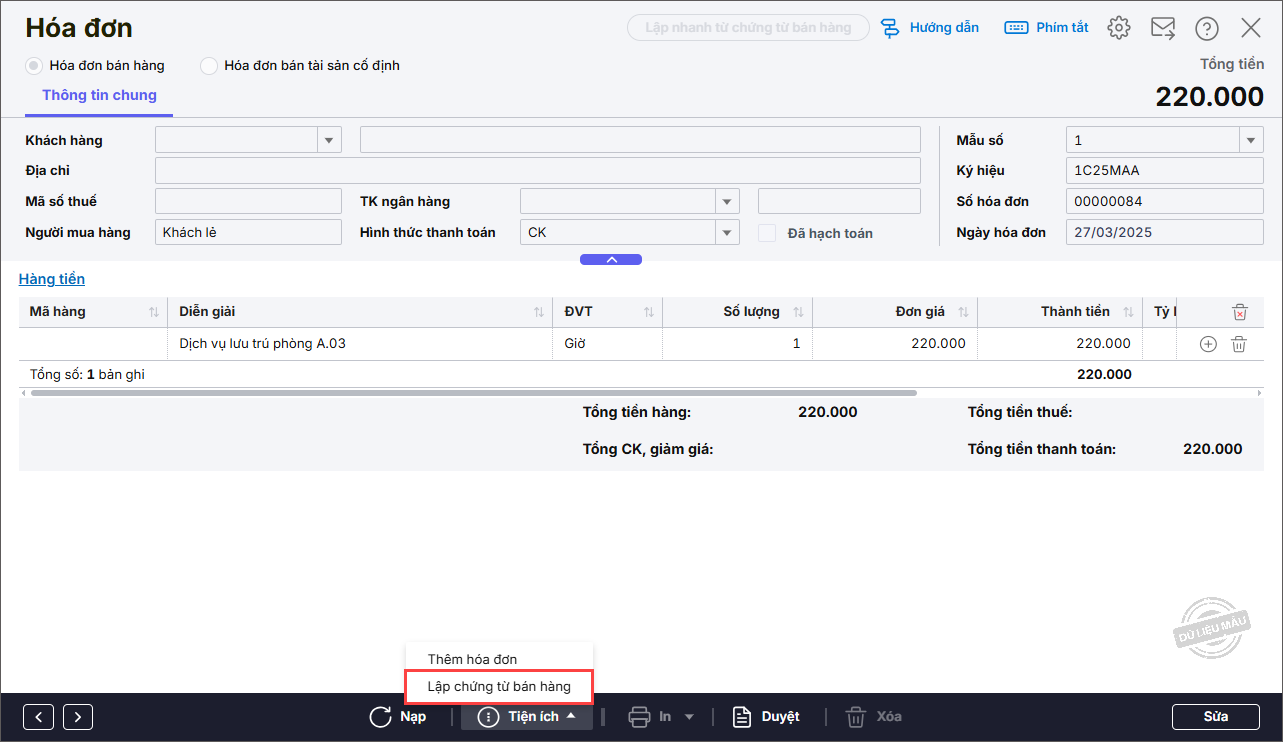
Task: Choose Lập chứng từ bán hàng menu item
Action: tap(499, 687)
